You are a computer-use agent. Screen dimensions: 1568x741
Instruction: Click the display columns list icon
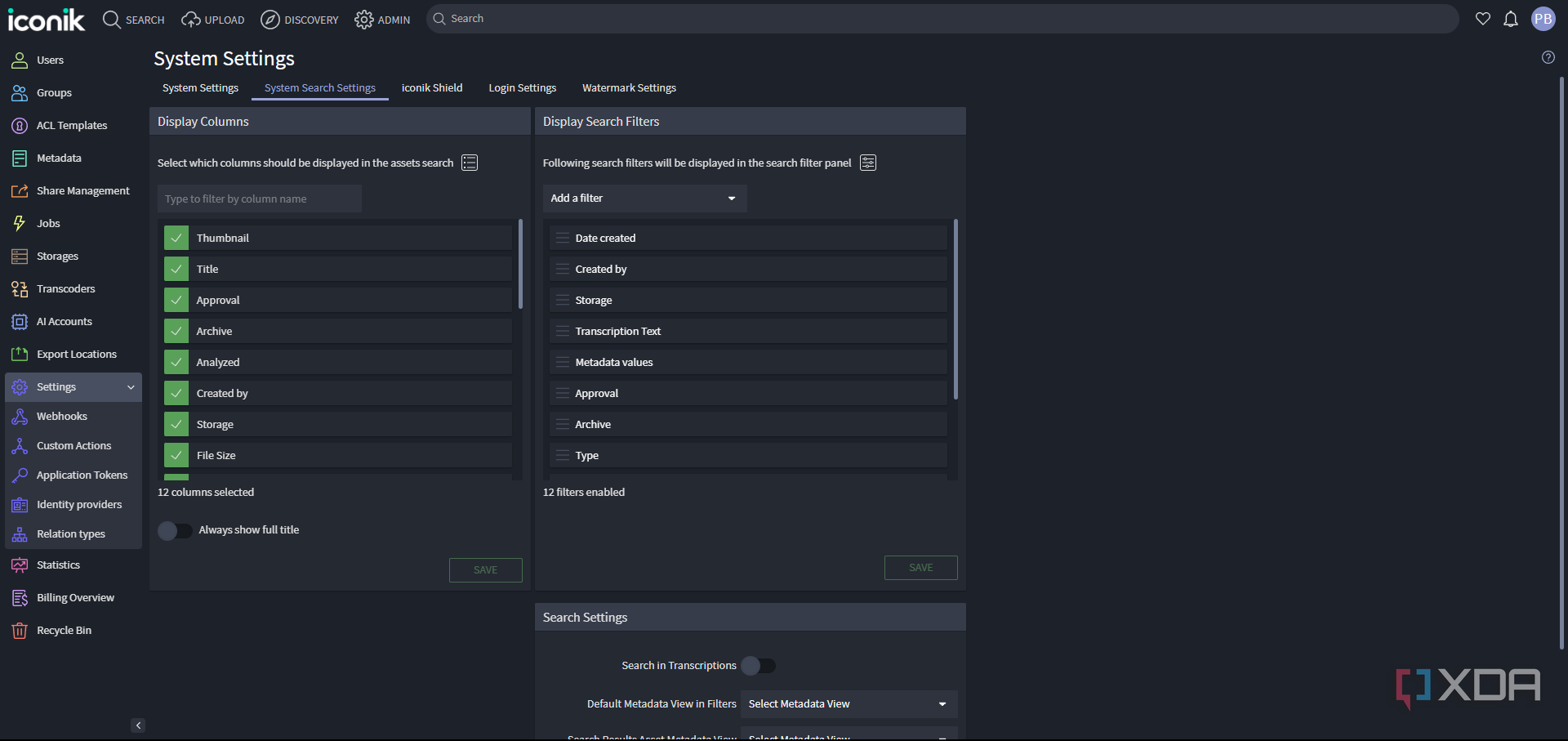470,163
